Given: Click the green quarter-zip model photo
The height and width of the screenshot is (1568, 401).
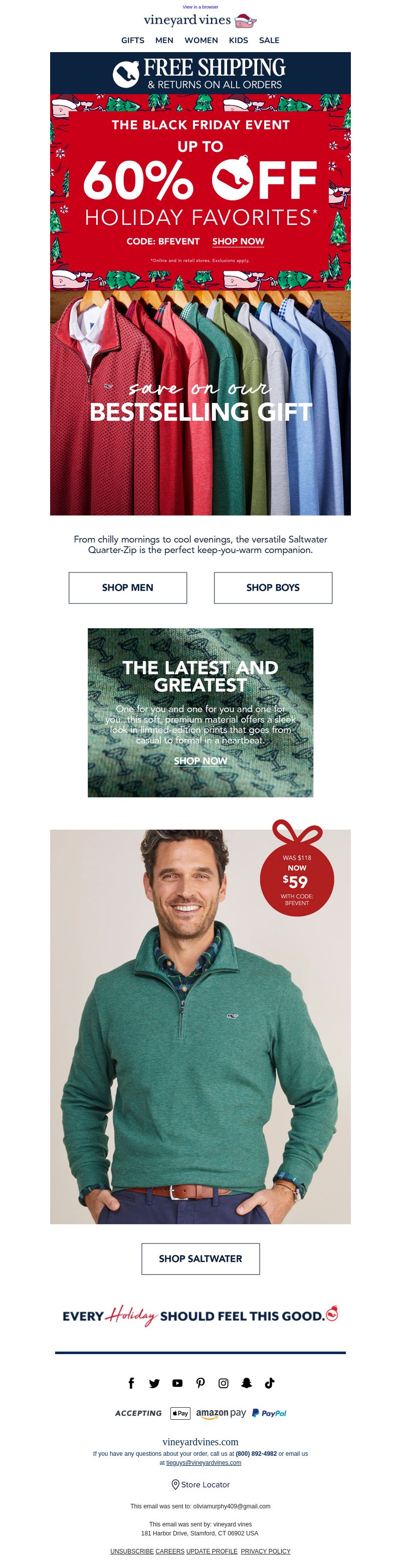Looking at the screenshot, I should 200,1026.
